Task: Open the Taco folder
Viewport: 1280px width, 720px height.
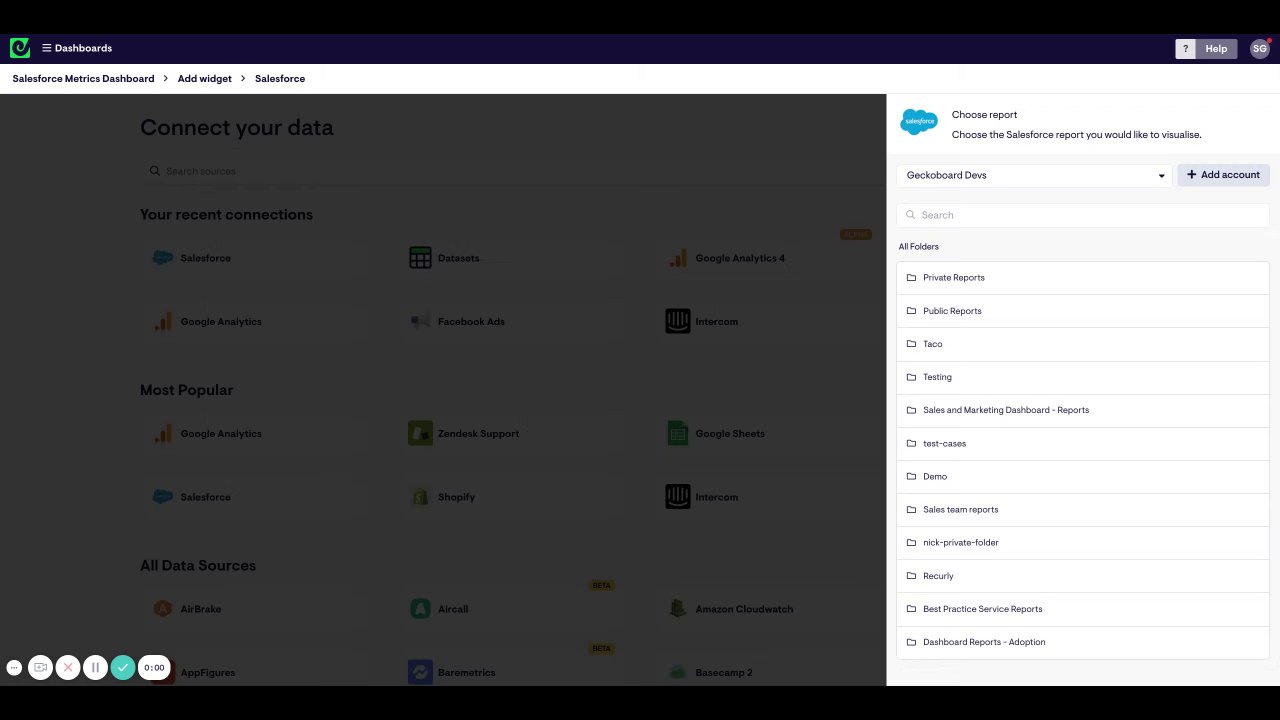Action: 1083,344
